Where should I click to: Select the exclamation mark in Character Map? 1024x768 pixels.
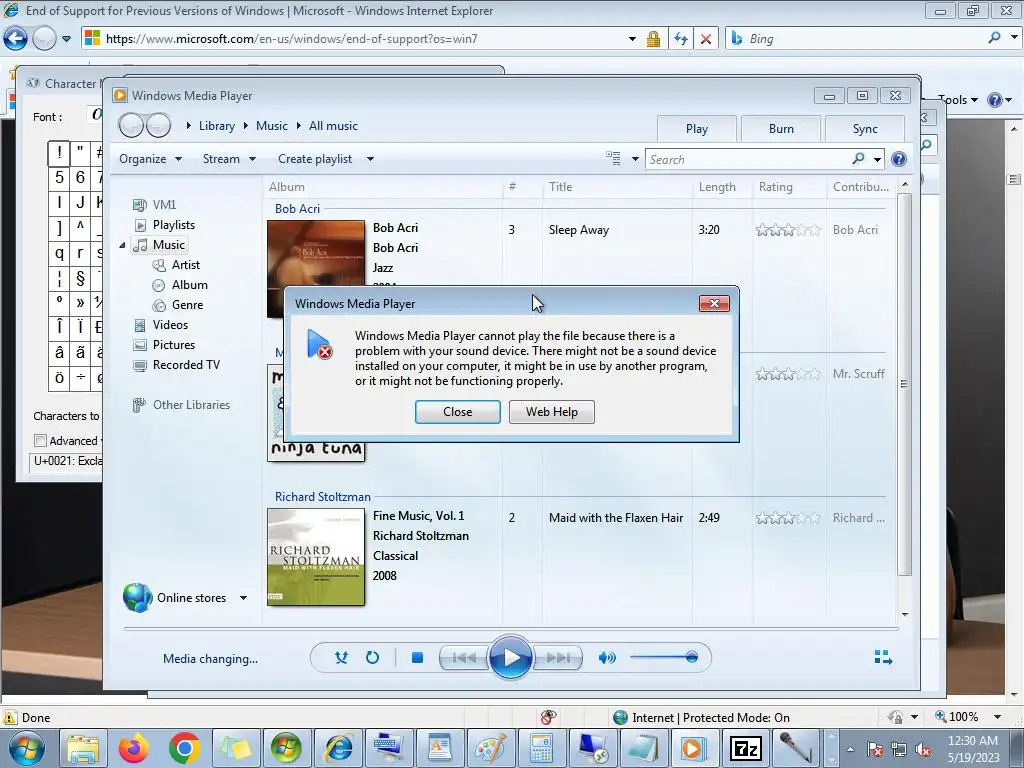[x=59, y=153]
